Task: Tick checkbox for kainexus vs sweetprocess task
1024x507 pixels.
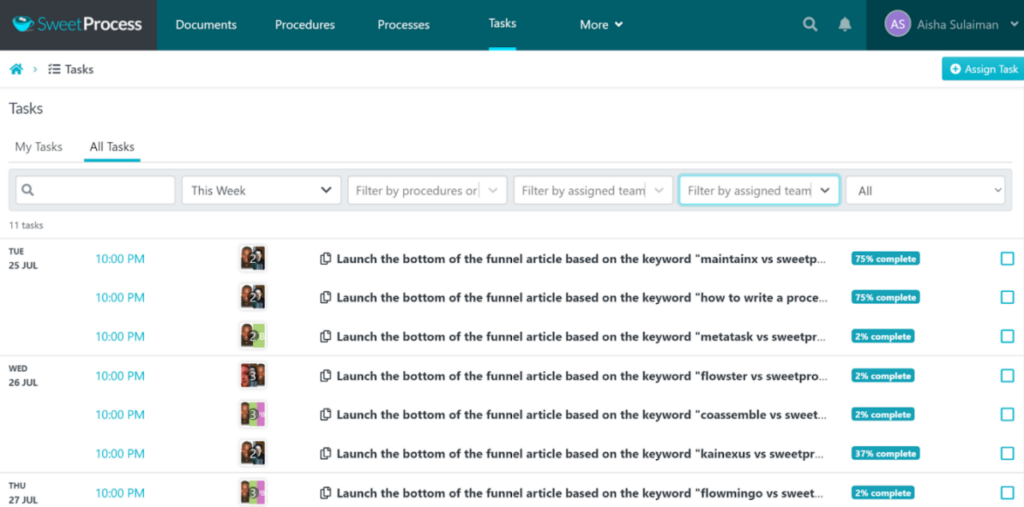Action: coord(1007,453)
